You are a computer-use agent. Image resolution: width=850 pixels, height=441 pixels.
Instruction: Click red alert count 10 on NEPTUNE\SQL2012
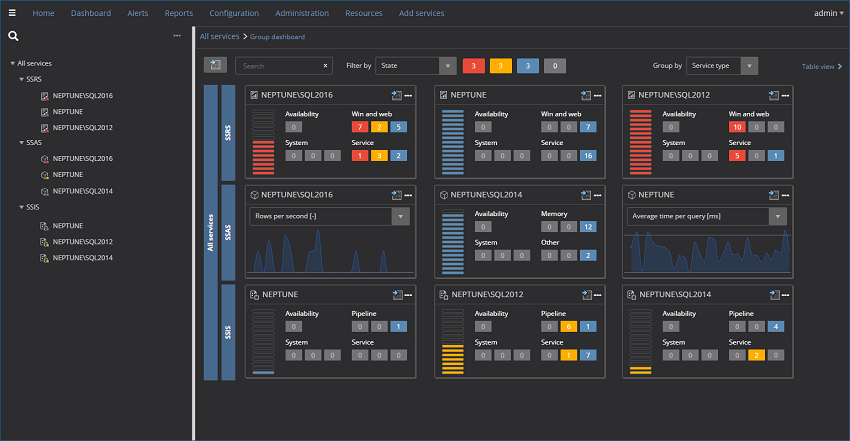pyautogui.click(x=737, y=127)
